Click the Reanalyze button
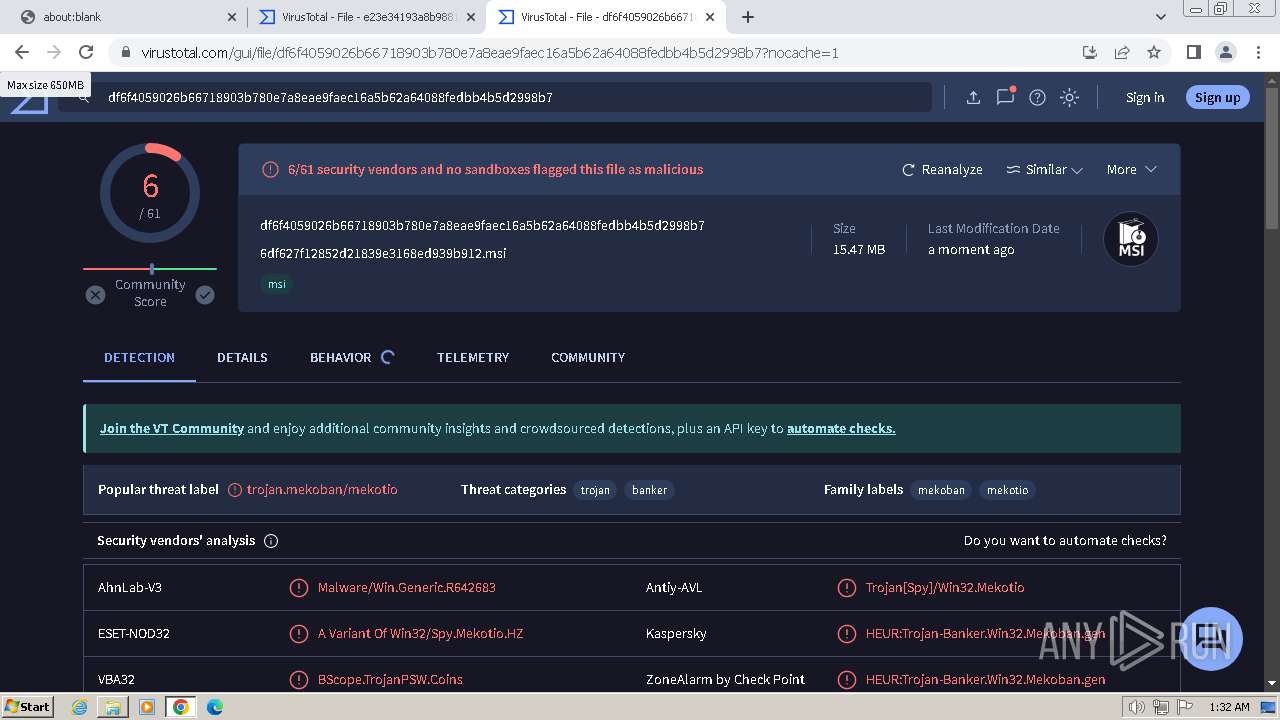Viewport: 1280px width, 720px height. (x=942, y=170)
